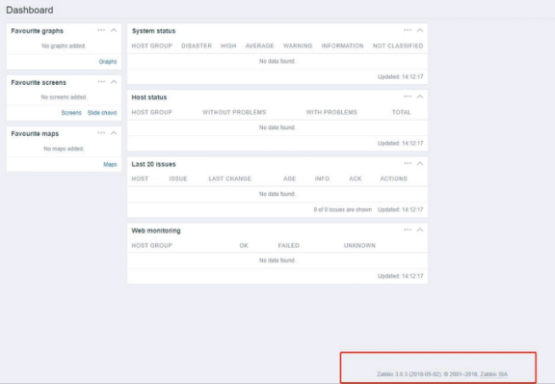Click the Last 20 issues widget title
555x385 pixels.
pos(154,164)
